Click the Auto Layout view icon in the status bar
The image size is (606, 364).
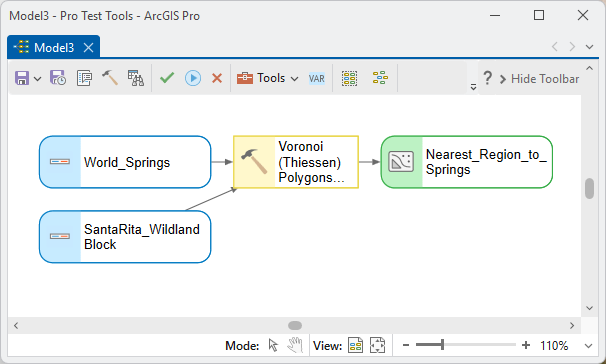tap(356, 345)
